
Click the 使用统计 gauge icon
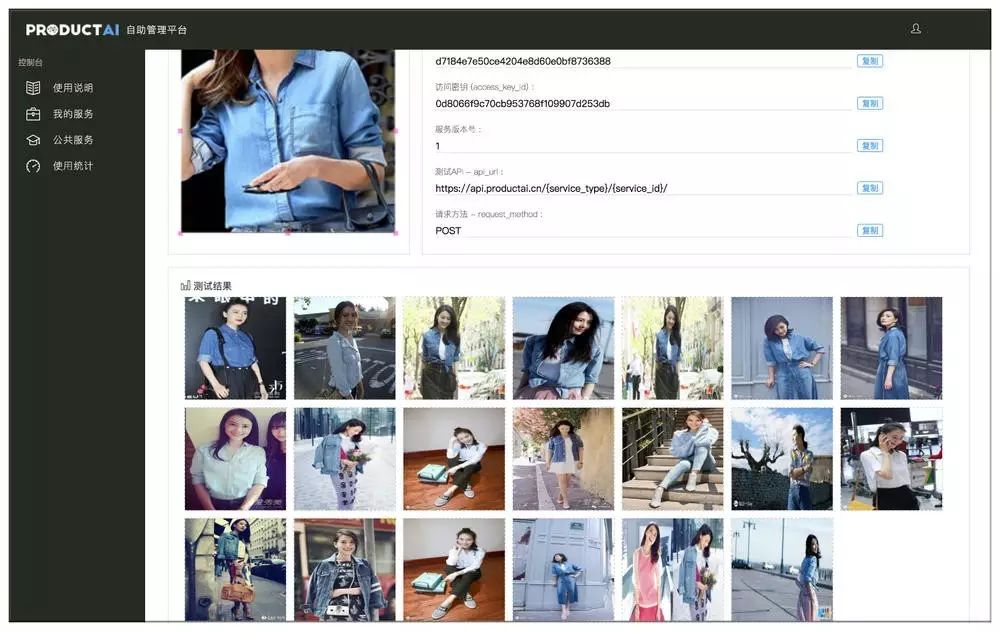coord(33,166)
